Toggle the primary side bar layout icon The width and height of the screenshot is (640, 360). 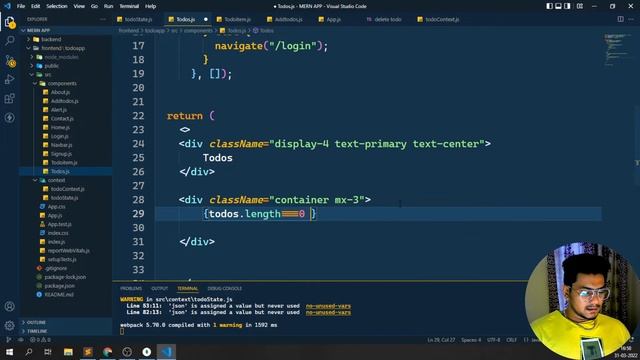pyautogui.click(x=549, y=6)
